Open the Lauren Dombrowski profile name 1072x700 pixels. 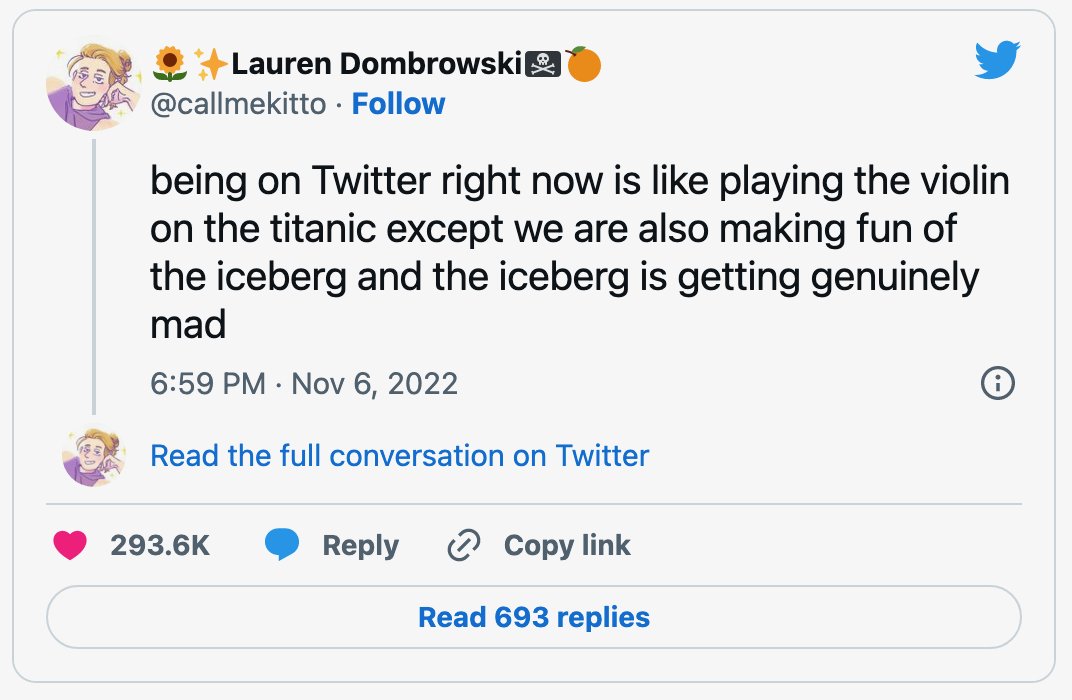(x=377, y=64)
